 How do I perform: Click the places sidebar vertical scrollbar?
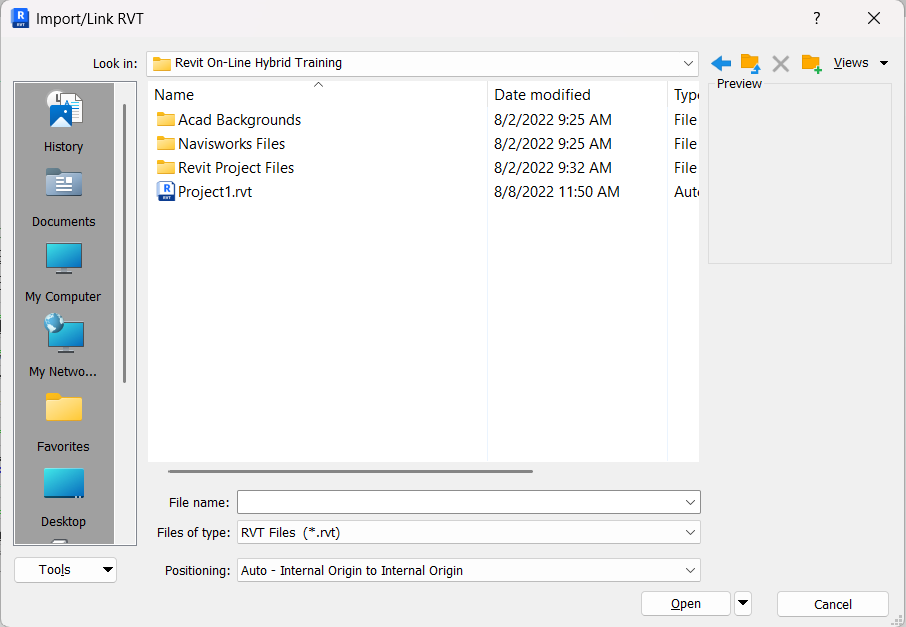(x=124, y=243)
